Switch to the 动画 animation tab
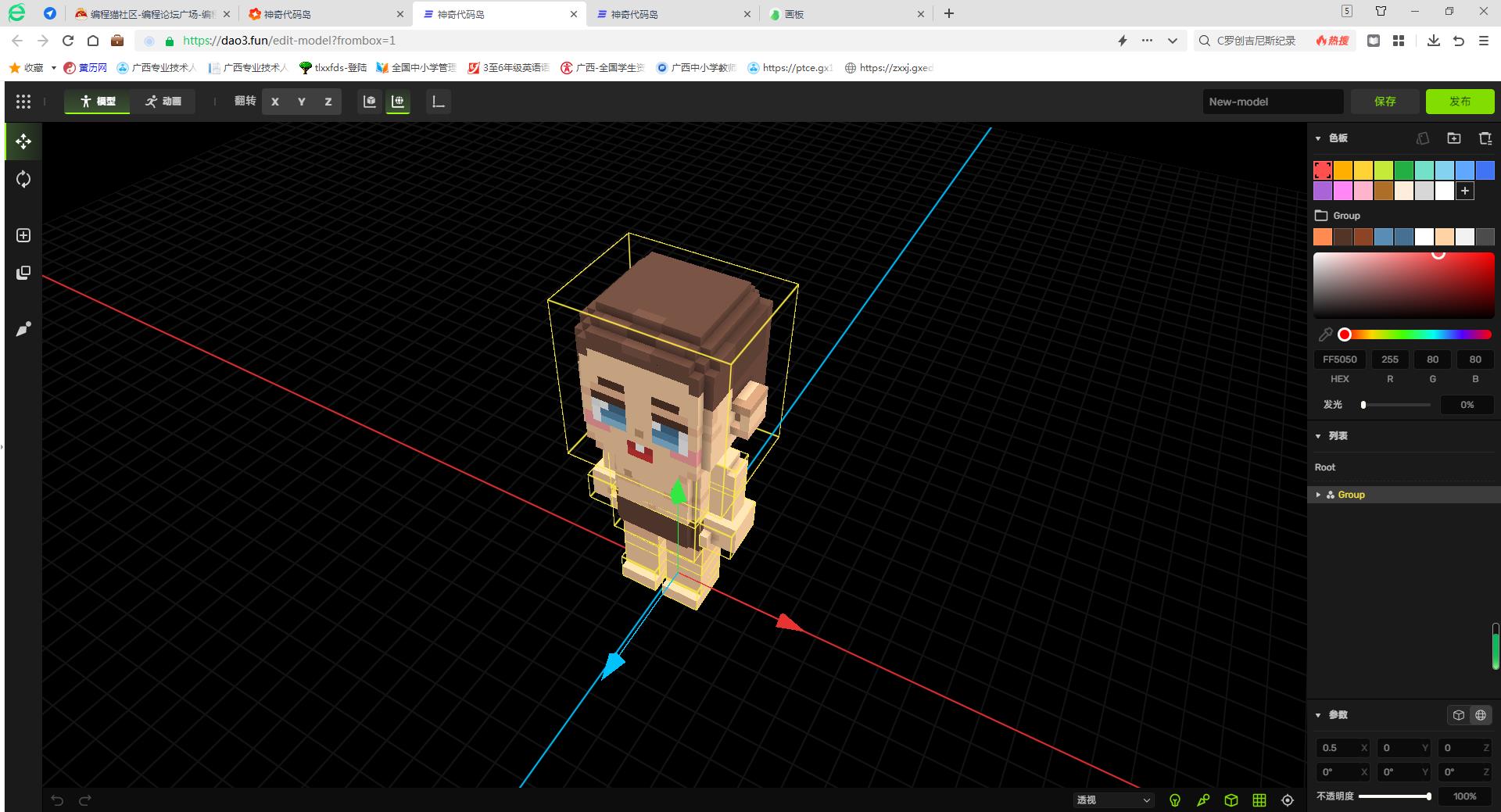This screenshot has height=812, width=1501. click(163, 102)
